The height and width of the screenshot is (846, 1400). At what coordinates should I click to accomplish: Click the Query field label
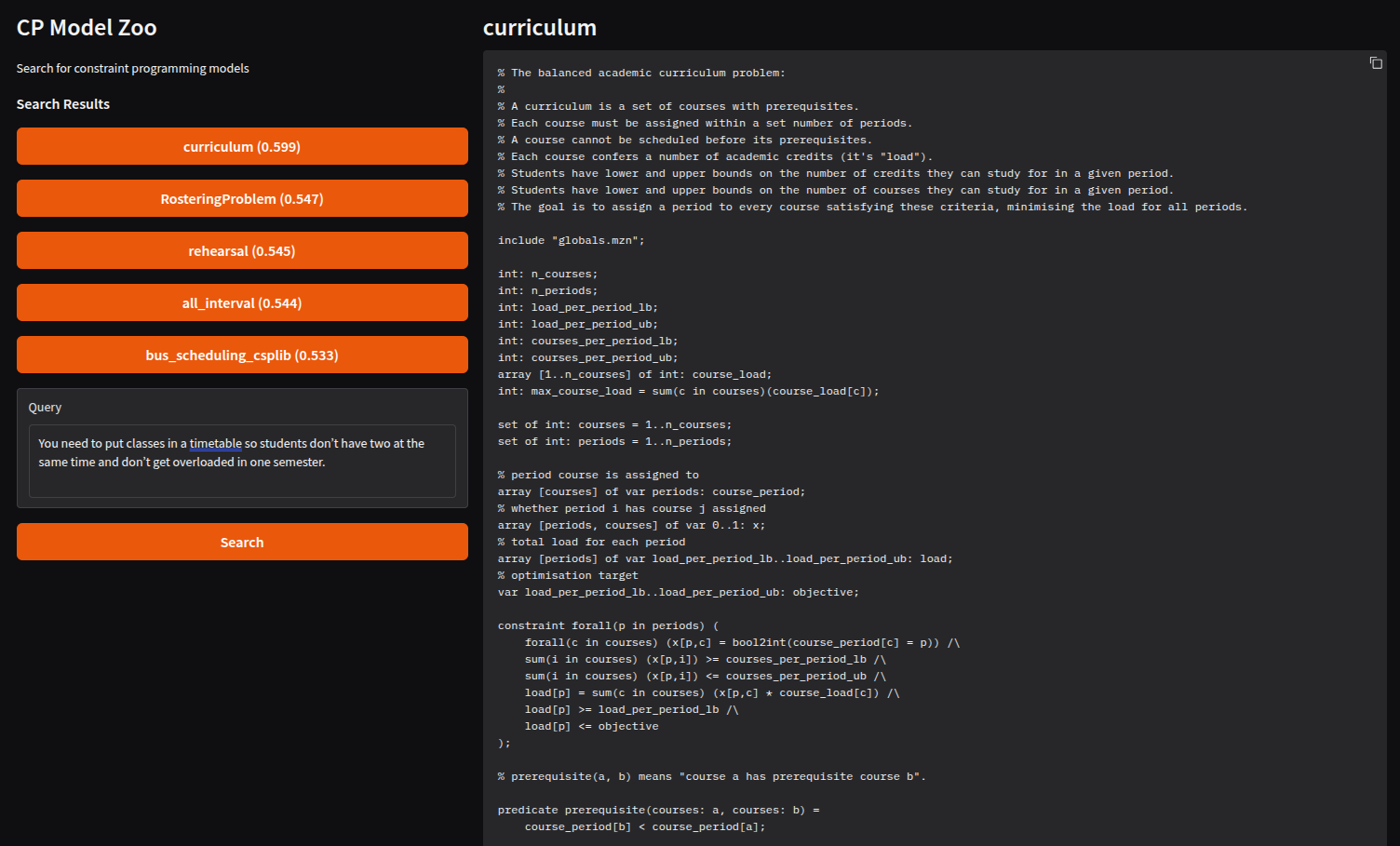point(45,408)
